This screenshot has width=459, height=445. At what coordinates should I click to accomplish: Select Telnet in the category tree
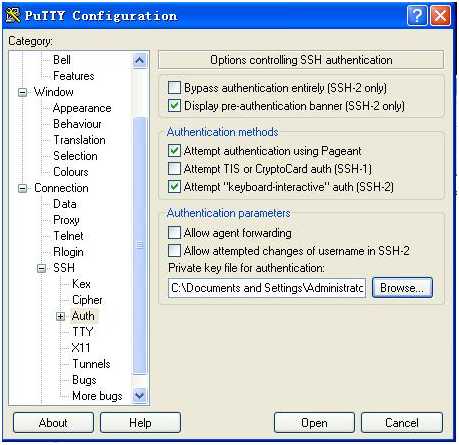coord(68,236)
